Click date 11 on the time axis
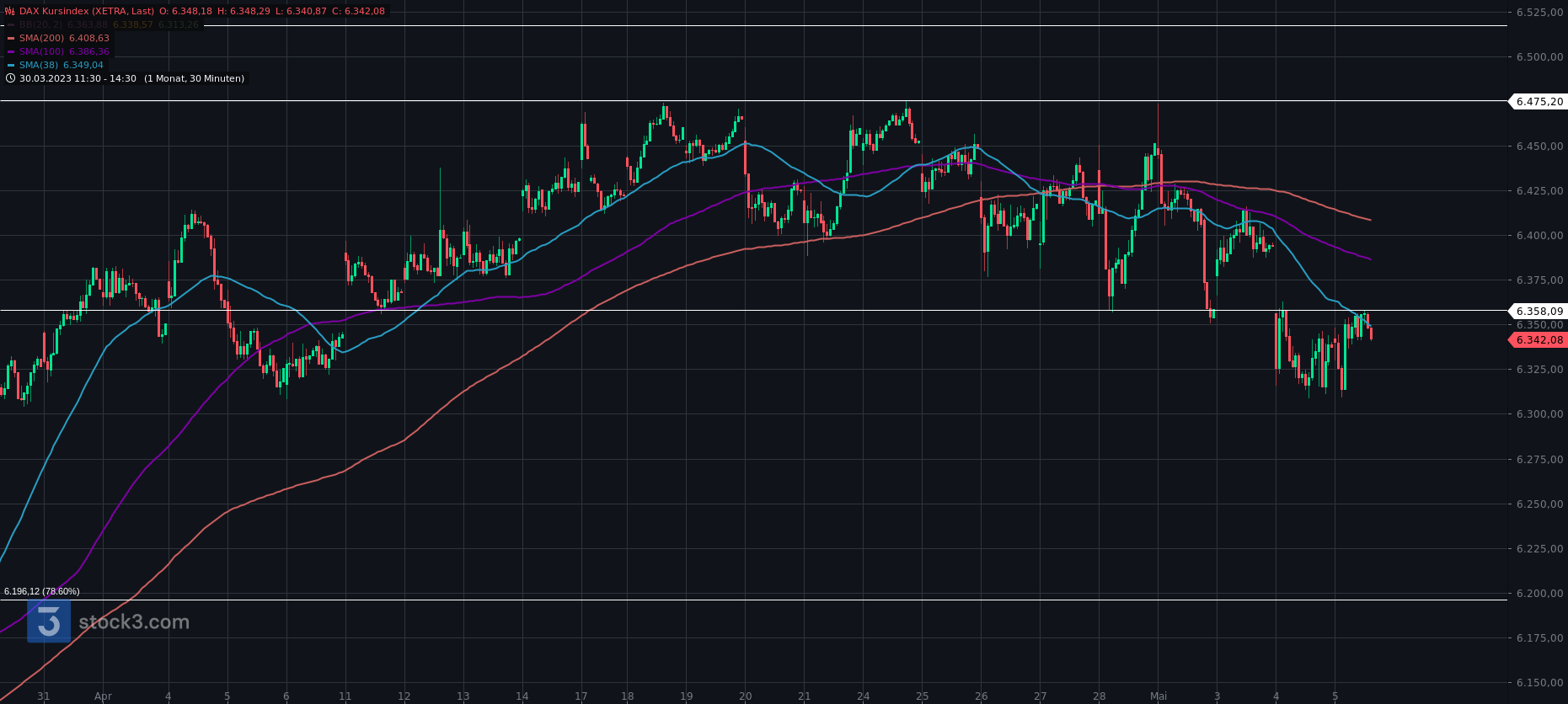Viewport: 1568px width, 704px height. [x=345, y=696]
